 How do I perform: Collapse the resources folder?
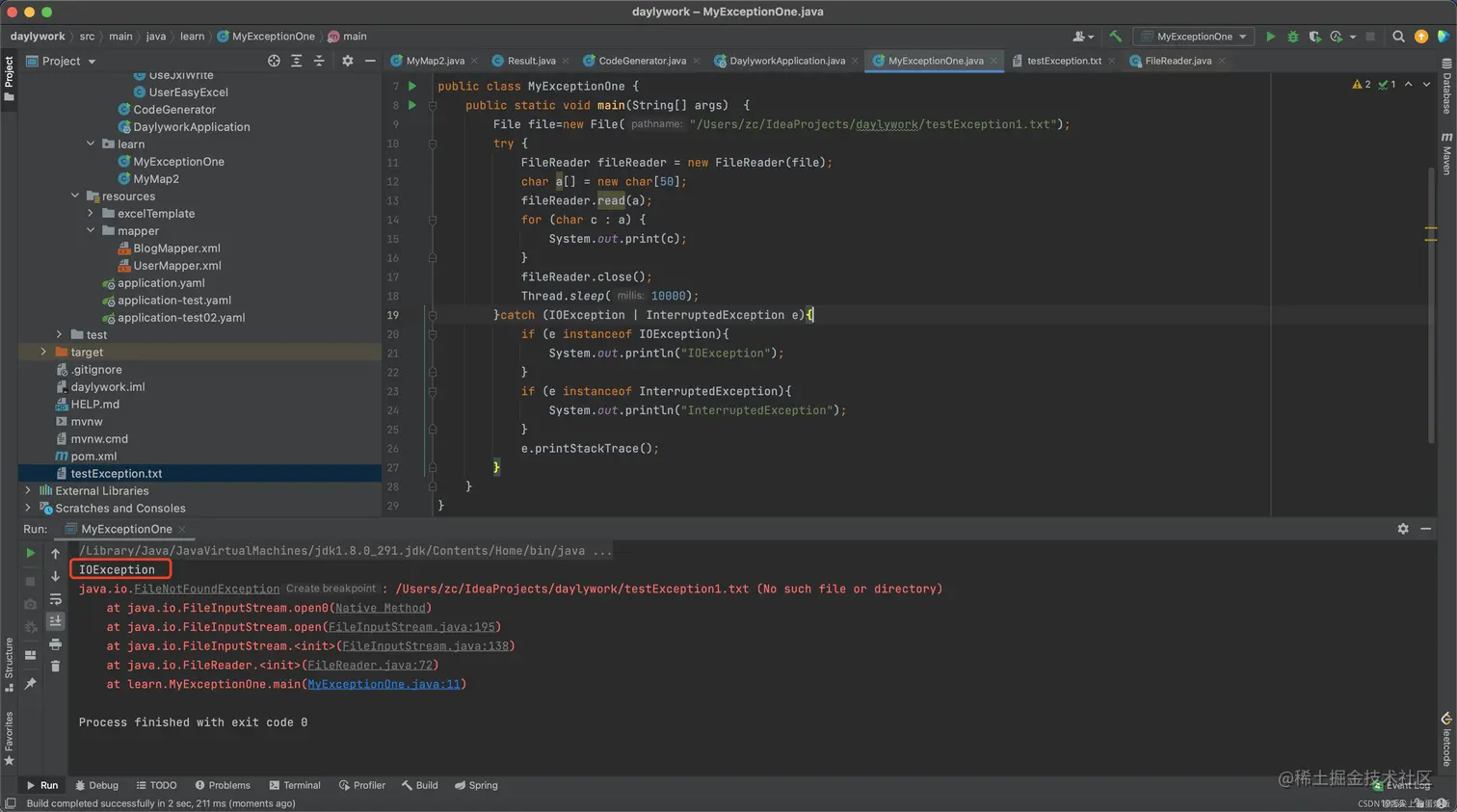click(x=75, y=196)
